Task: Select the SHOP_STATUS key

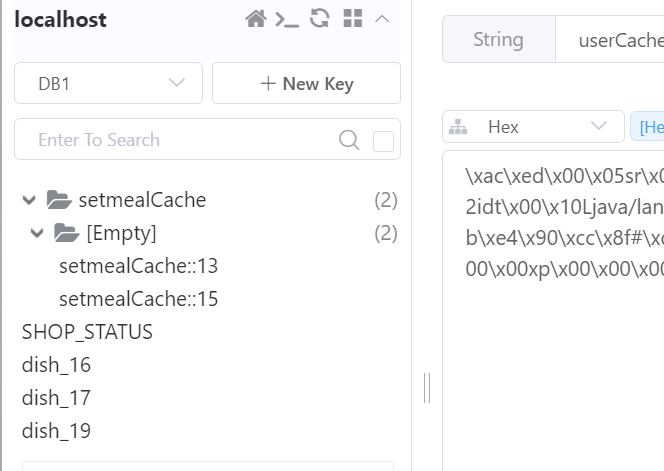Action: [x=87, y=332]
